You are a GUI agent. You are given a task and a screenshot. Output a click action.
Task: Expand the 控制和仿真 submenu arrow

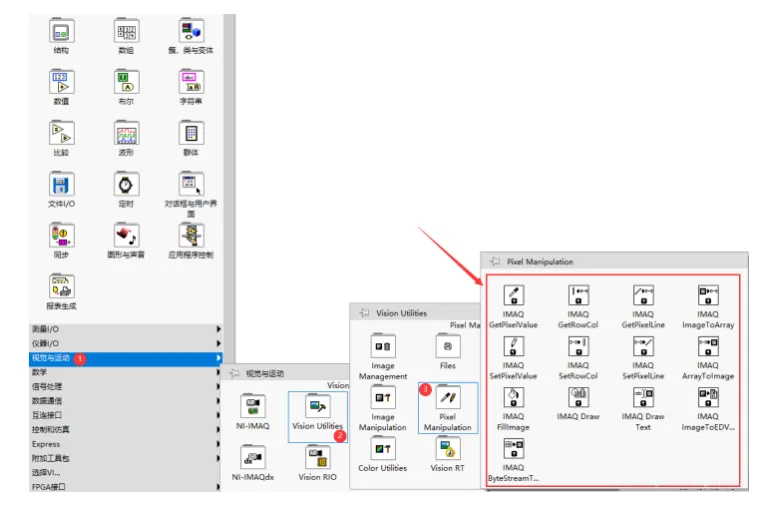click(219, 430)
